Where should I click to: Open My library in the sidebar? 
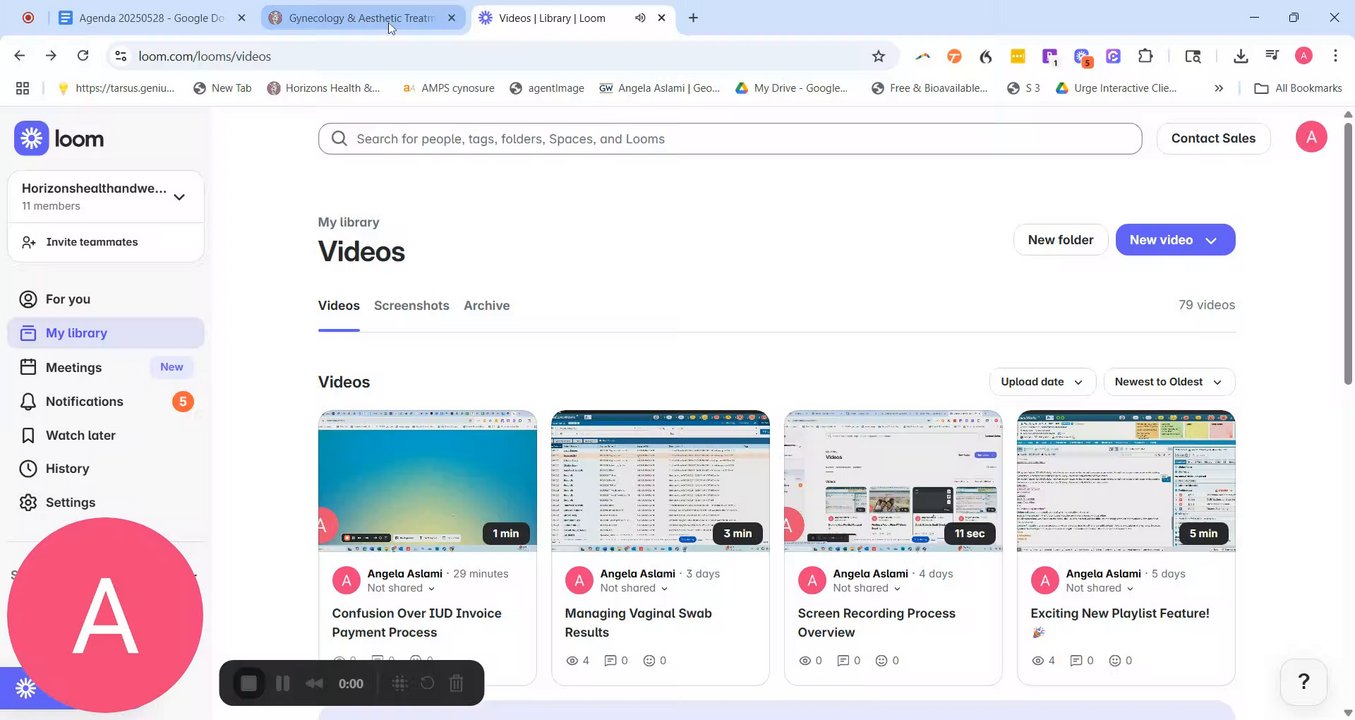point(106,333)
